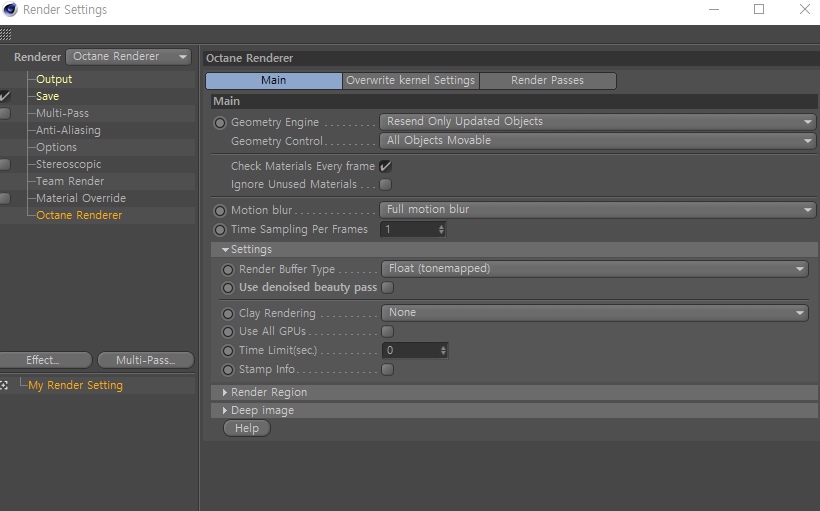Select Octane Renderer in the settings list
The image size is (820, 511).
tap(79, 215)
